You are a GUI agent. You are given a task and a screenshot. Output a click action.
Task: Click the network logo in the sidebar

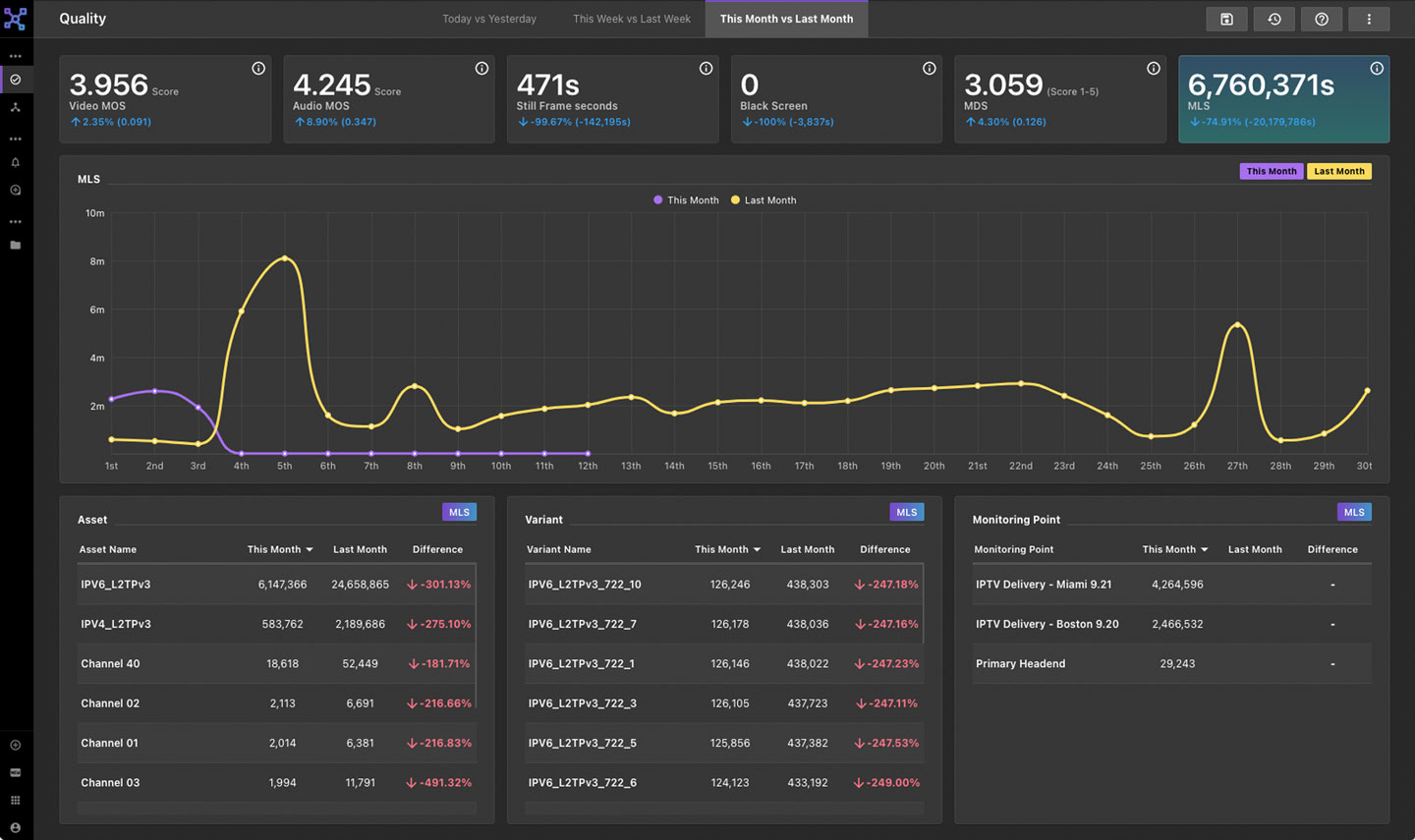point(15,18)
